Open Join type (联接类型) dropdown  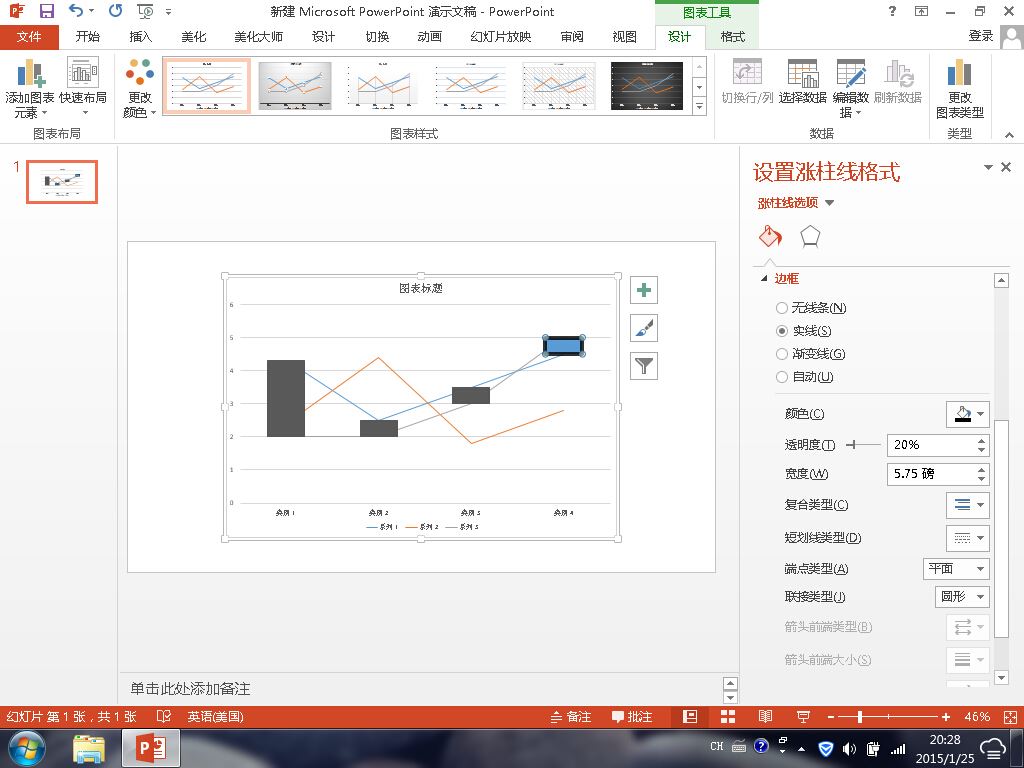pyautogui.click(x=962, y=597)
